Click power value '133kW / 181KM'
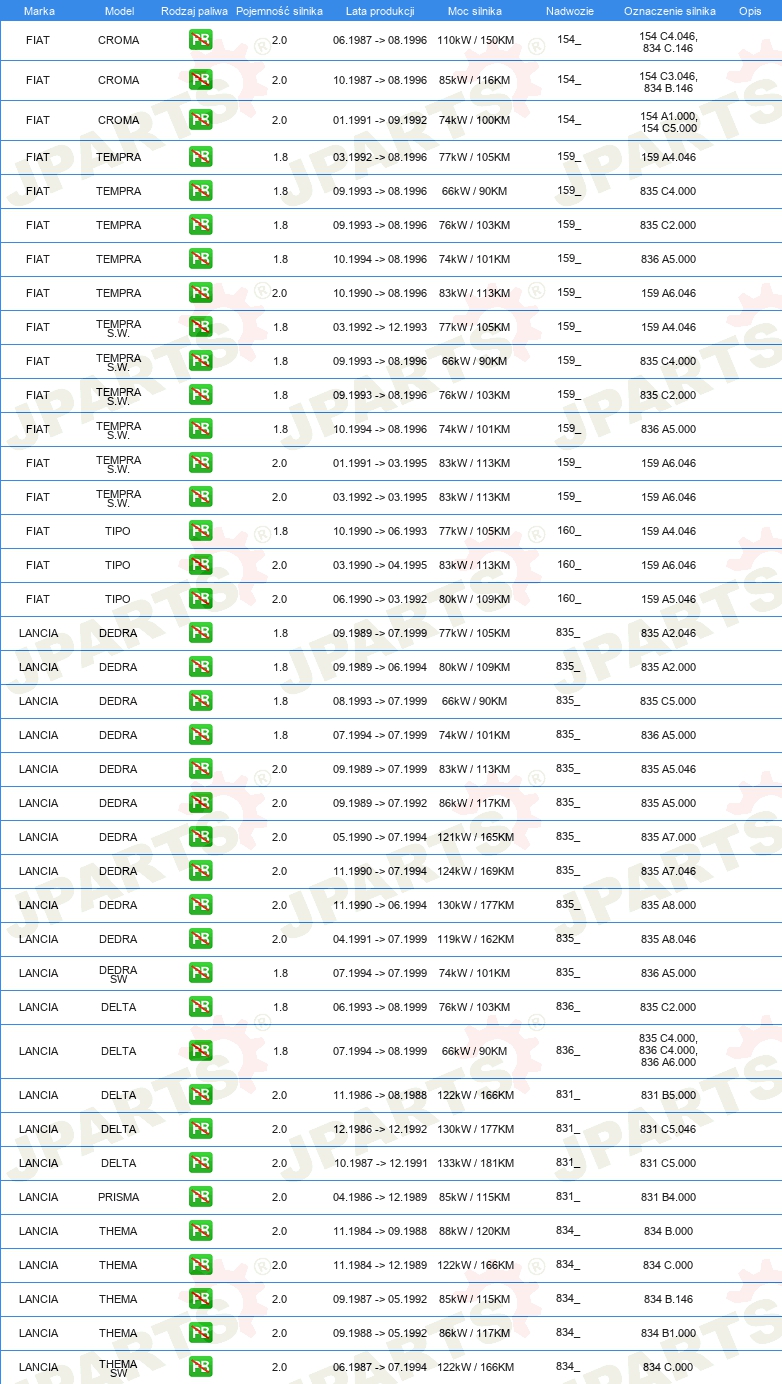 pyautogui.click(x=475, y=1163)
